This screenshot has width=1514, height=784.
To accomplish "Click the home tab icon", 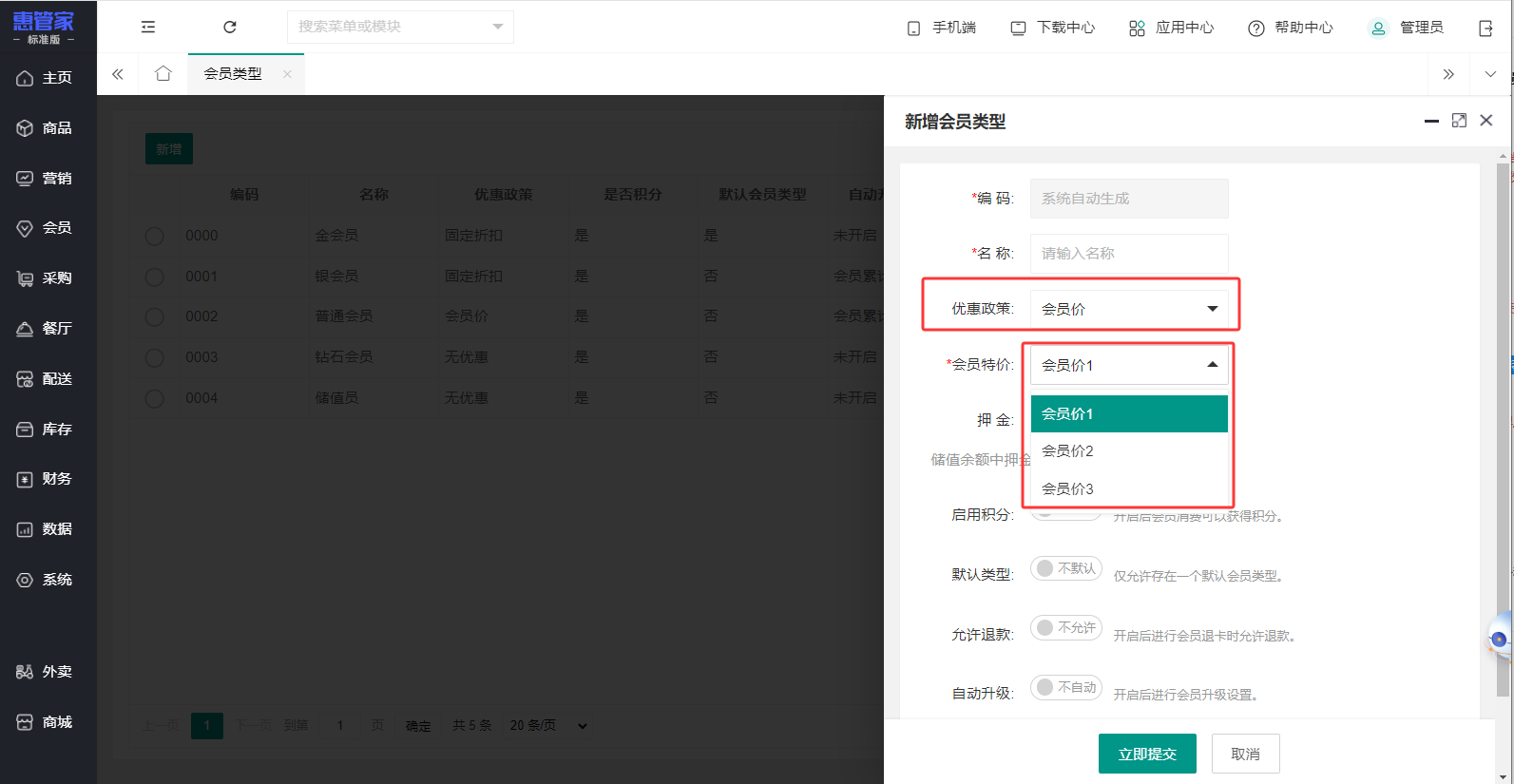I will 163,73.
